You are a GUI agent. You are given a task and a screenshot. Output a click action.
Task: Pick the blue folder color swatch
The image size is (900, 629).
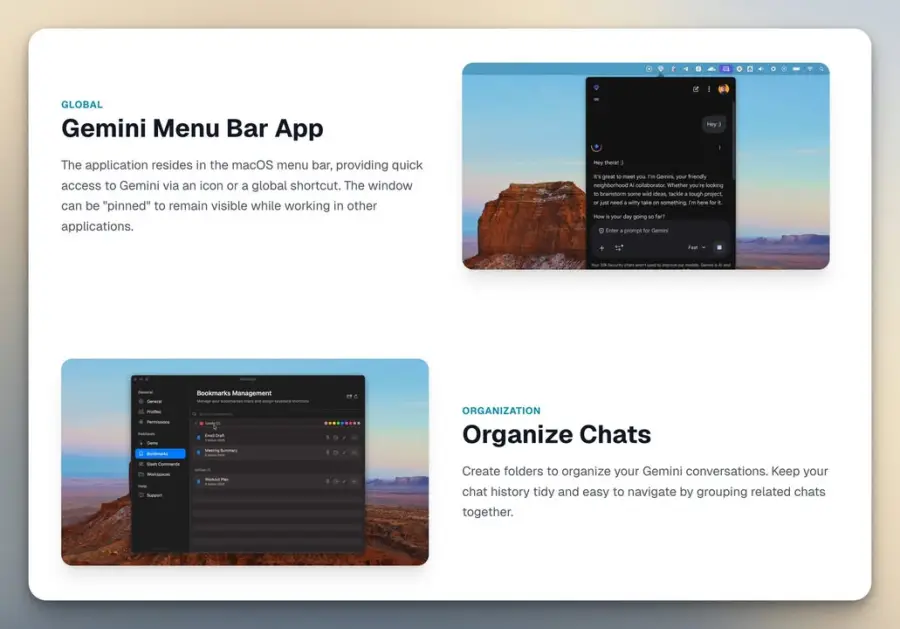tap(342, 423)
